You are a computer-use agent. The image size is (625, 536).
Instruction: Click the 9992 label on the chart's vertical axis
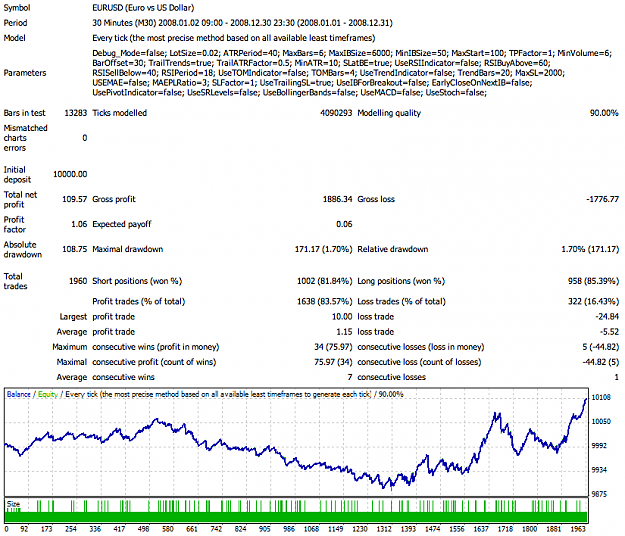(x=599, y=446)
